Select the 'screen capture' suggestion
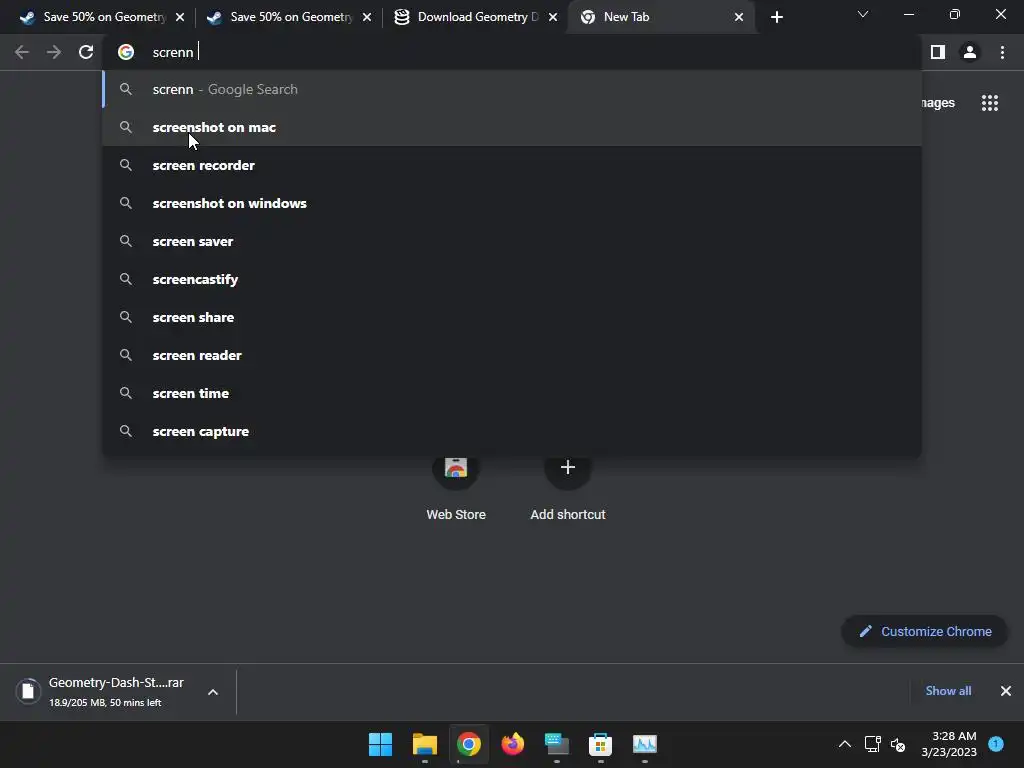 click(512, 431)
